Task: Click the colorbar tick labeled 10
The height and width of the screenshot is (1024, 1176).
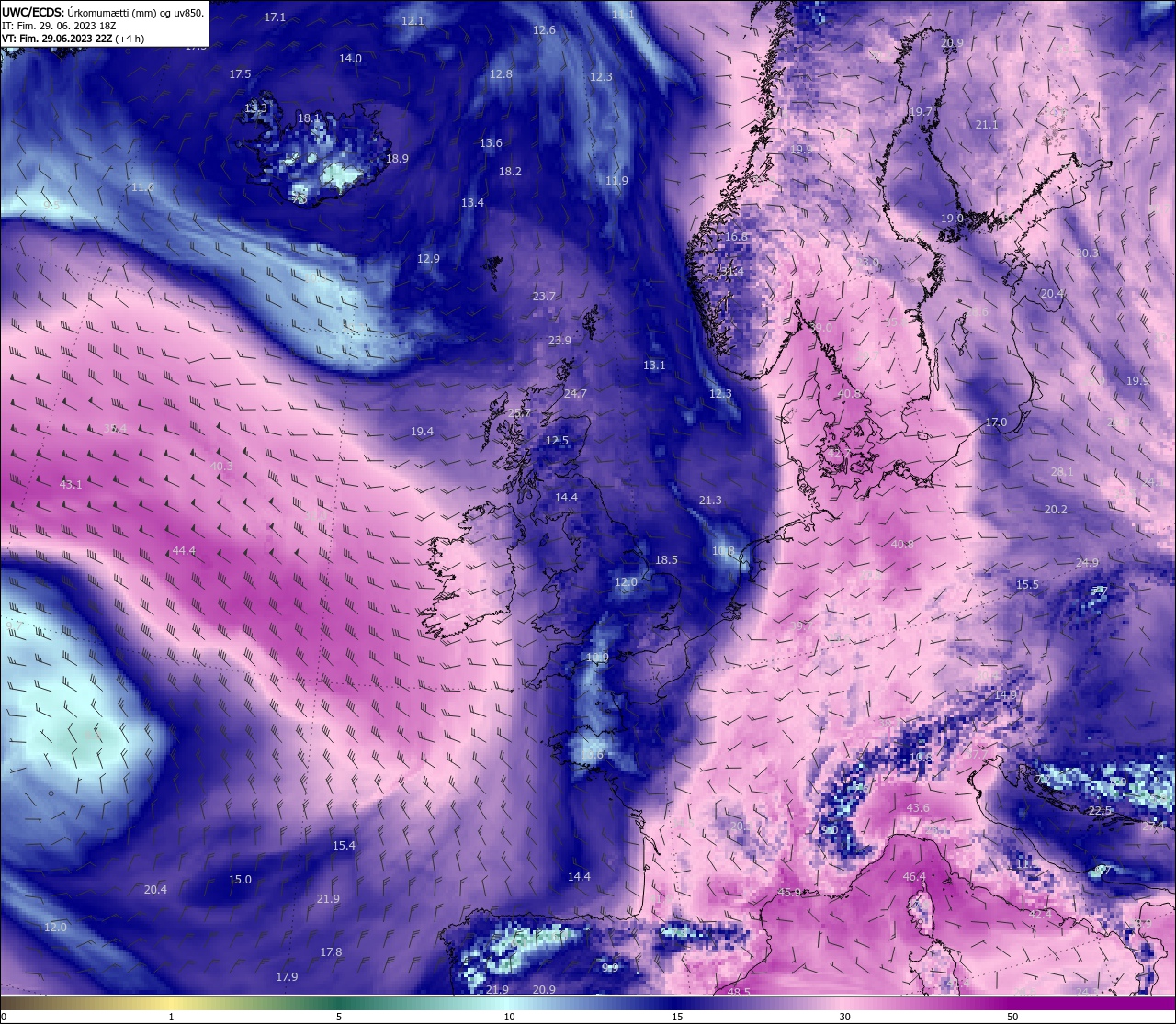Action: pyautogui.click(x=509, y=1017)
